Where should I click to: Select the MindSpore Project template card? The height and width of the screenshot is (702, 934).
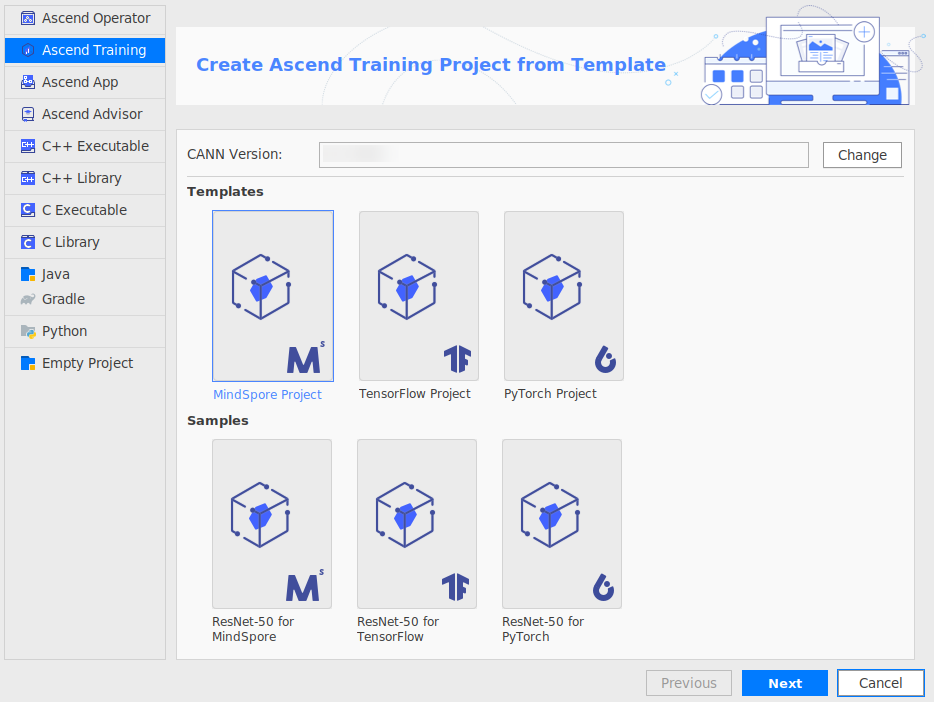coord(273,296)
